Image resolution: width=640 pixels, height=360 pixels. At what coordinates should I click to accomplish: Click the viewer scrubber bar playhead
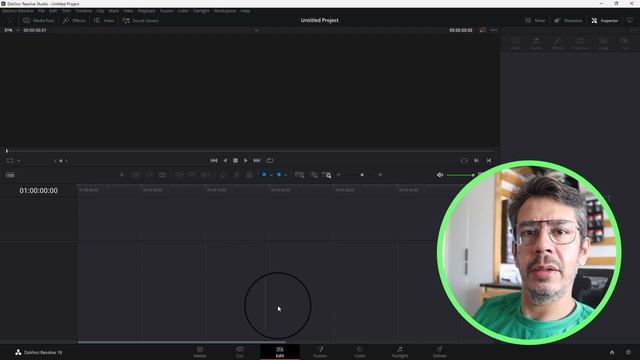7,151
